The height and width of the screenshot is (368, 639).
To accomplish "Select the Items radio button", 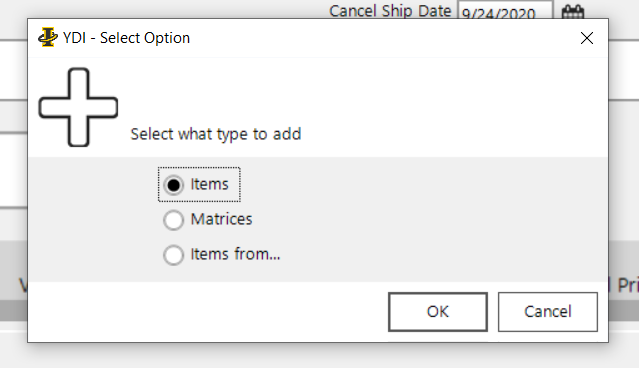I will pyautogui.click(x=174, y=185).
